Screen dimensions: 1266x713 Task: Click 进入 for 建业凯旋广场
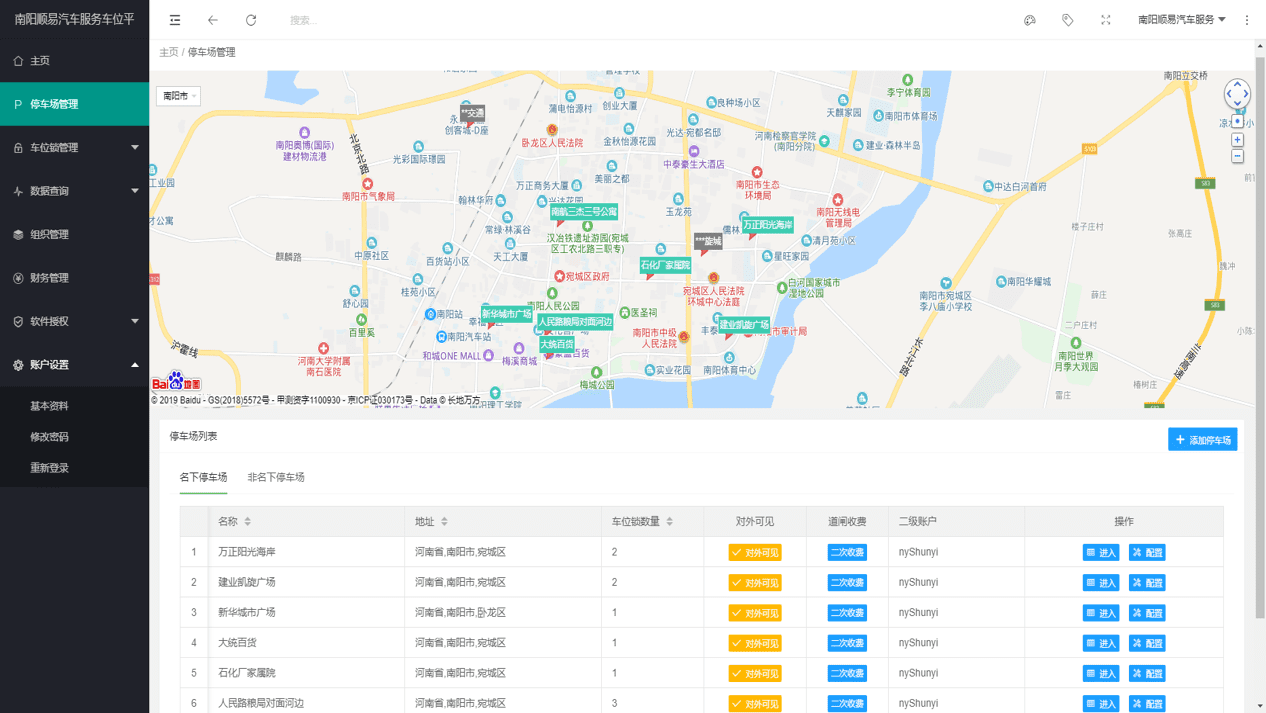click(x=1101, y=583)
